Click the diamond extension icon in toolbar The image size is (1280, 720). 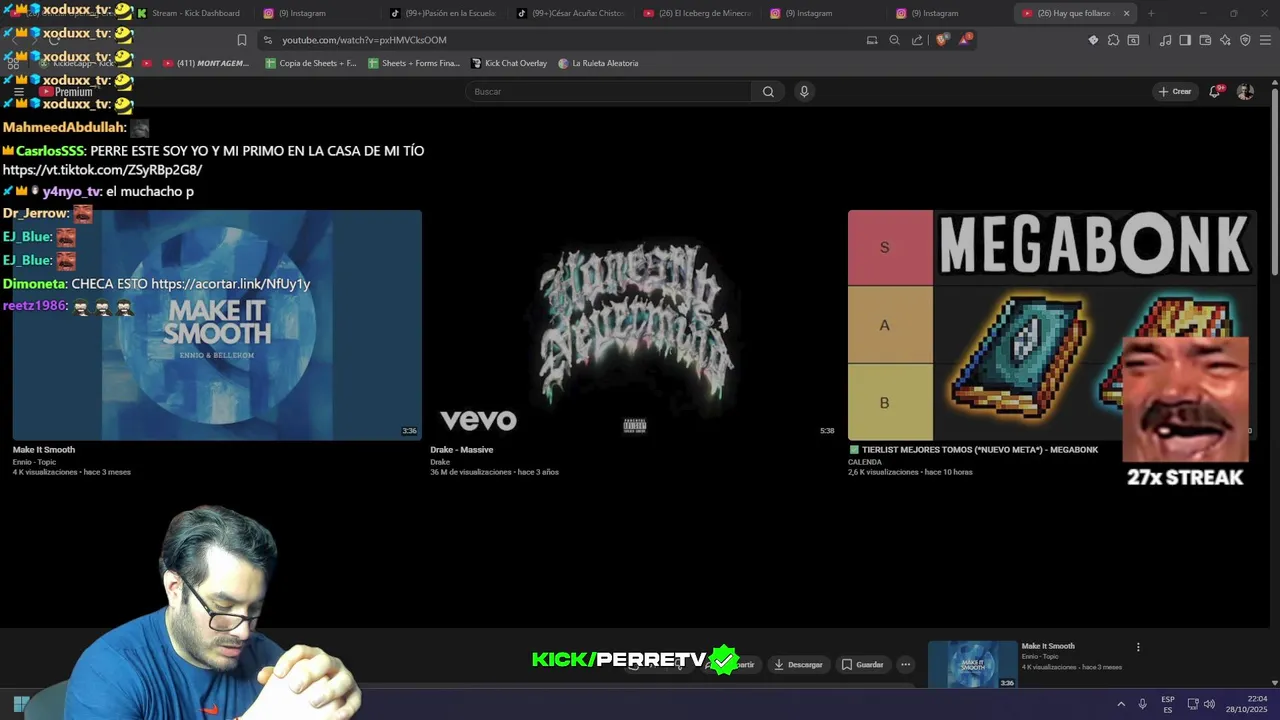tap(1093, 40)
